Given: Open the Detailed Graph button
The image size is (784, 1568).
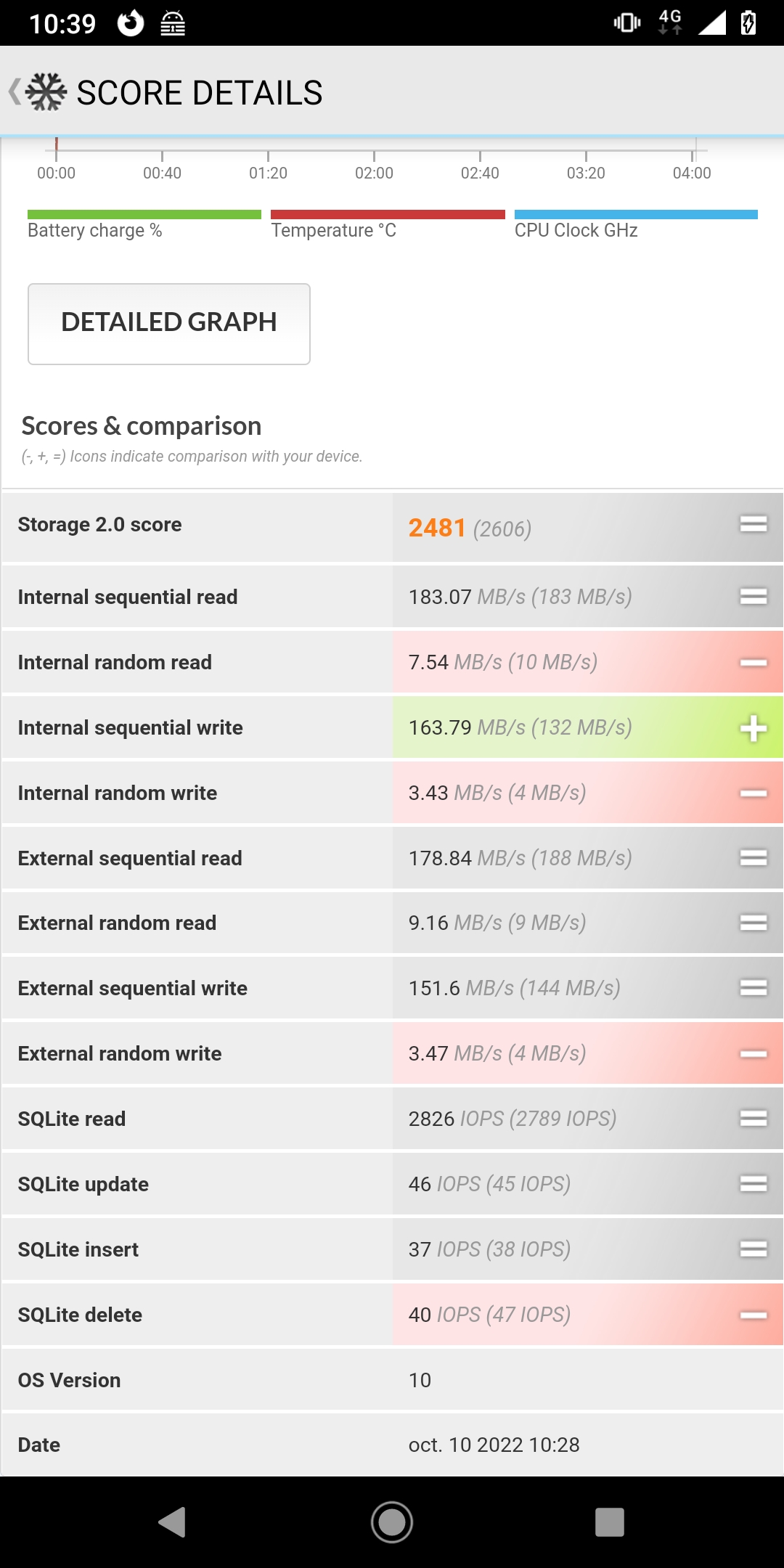Looking at the screenshot, I should click(169, 324).
